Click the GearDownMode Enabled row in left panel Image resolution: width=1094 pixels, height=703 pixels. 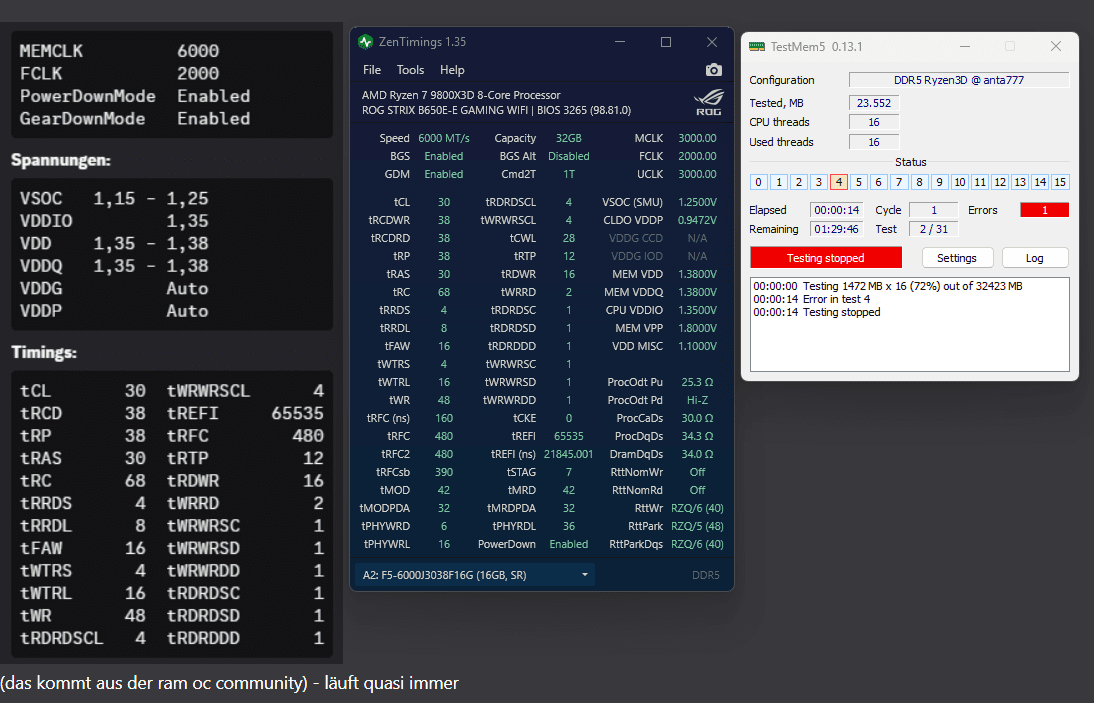coord(135,119)
